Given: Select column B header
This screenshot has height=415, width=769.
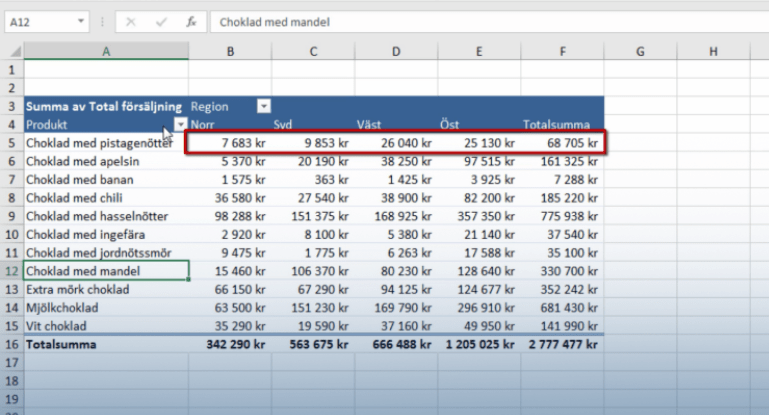Looking at the screenshot, I should click(x=229, y=51).
